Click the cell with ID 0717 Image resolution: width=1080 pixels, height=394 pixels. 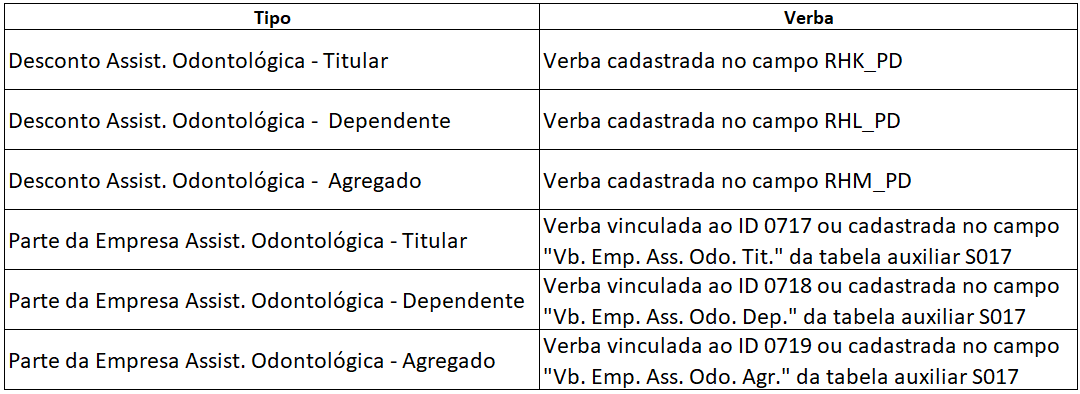(x=809, y=240)
